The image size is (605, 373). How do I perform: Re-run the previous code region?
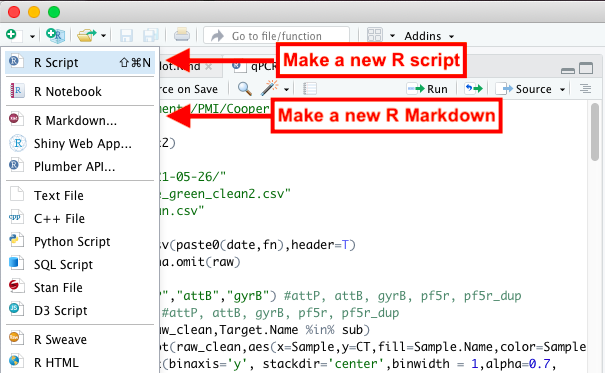(473, 89)
